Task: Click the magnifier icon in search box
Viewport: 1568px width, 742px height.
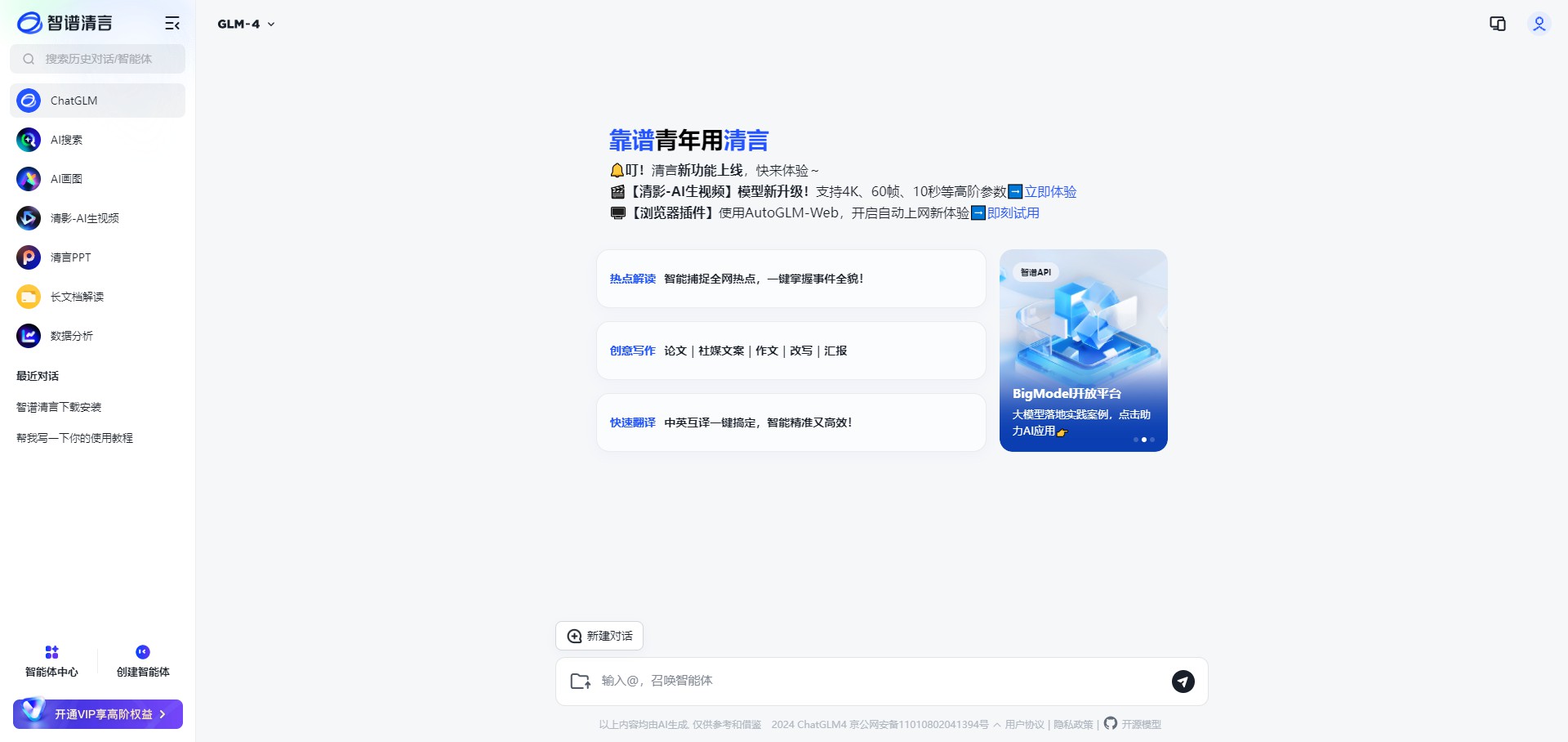Action: [29, 59]
